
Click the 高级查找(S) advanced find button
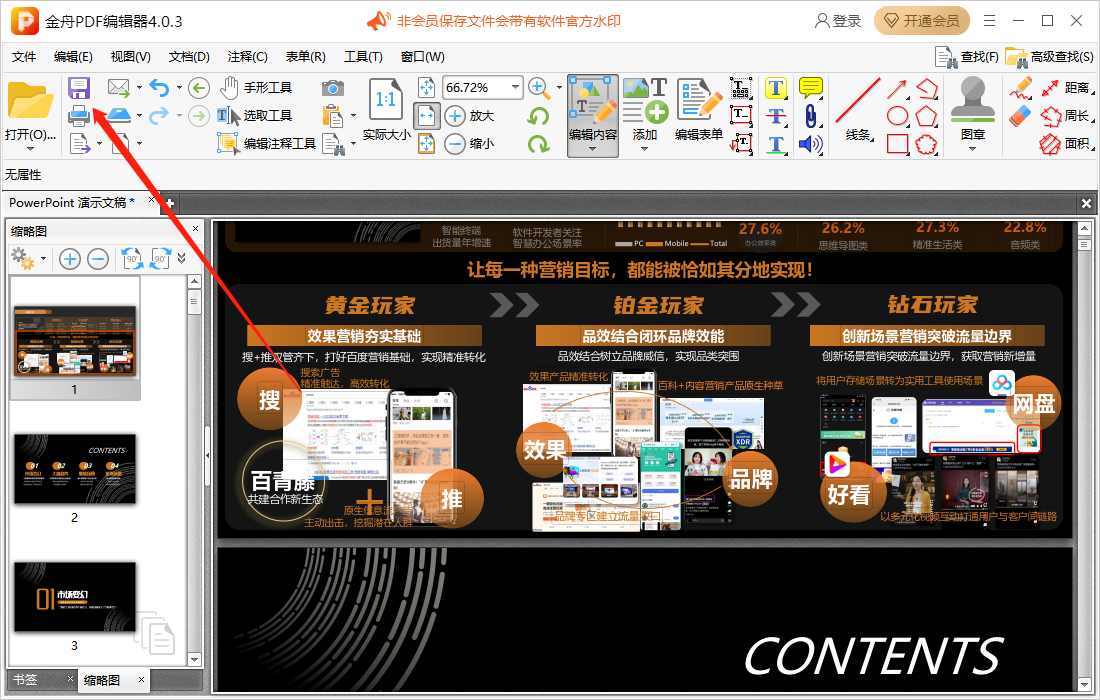[1049, 57]
